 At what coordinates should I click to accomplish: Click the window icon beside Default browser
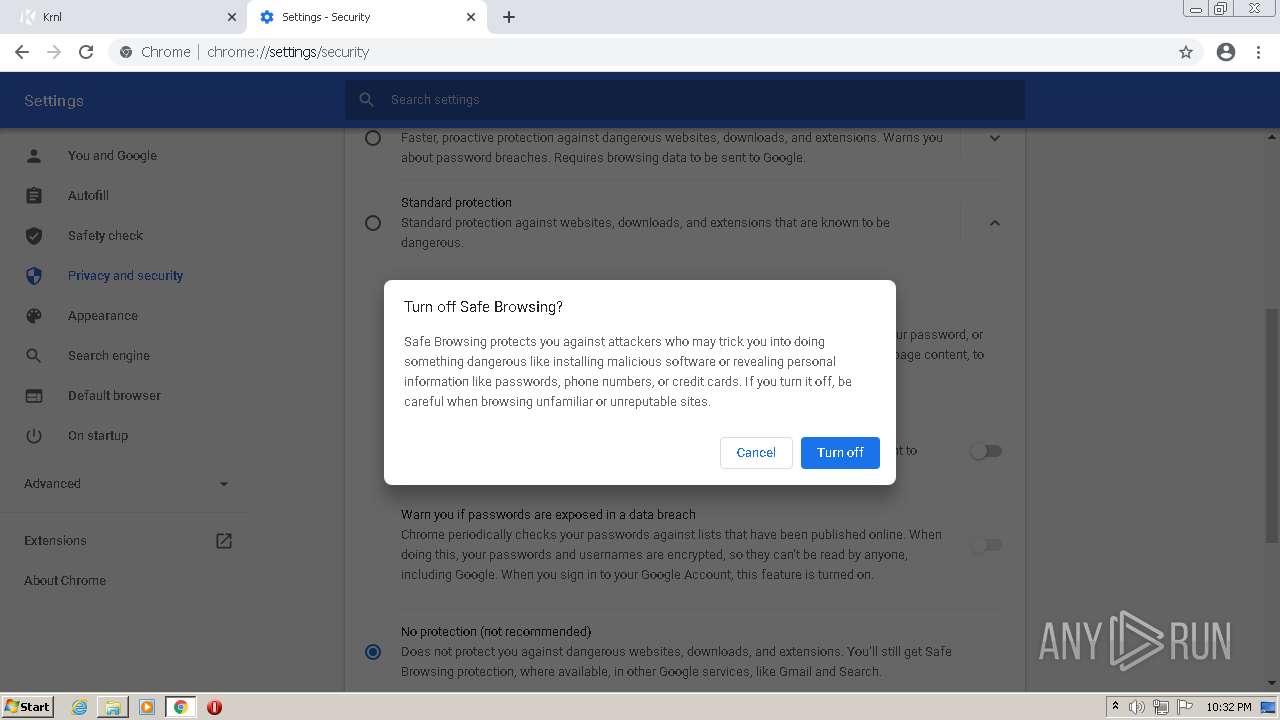[x=34, y=395]
